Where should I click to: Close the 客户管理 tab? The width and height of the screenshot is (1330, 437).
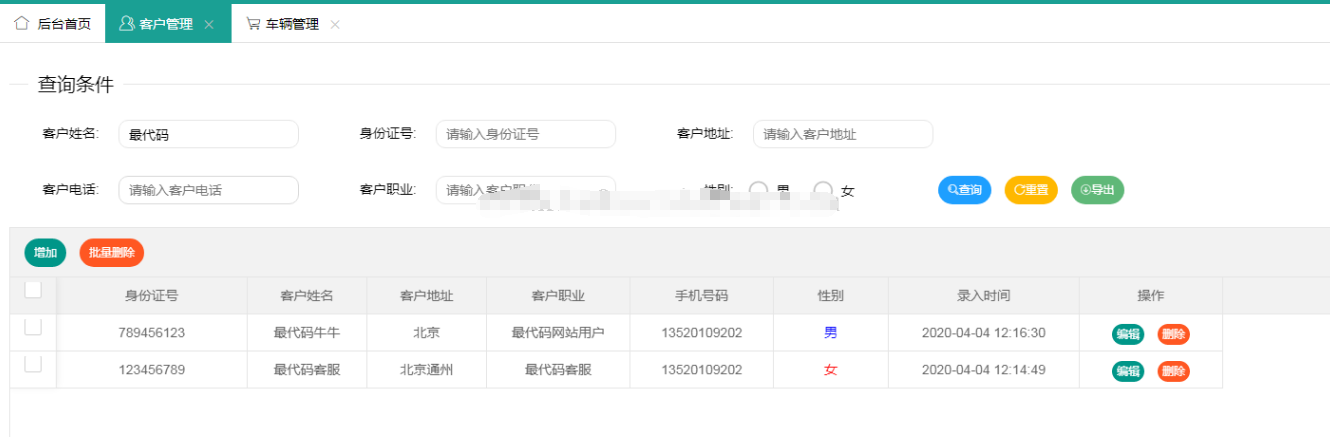pos(208,24)
